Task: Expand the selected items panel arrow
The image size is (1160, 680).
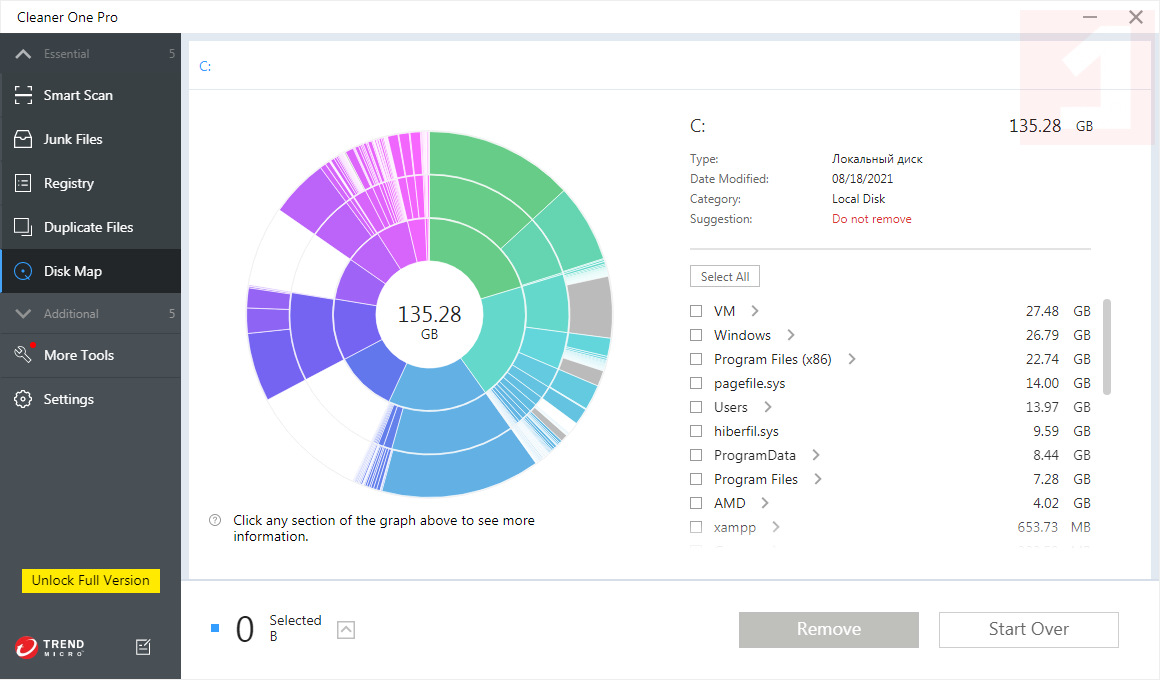Action: (345, 630)
